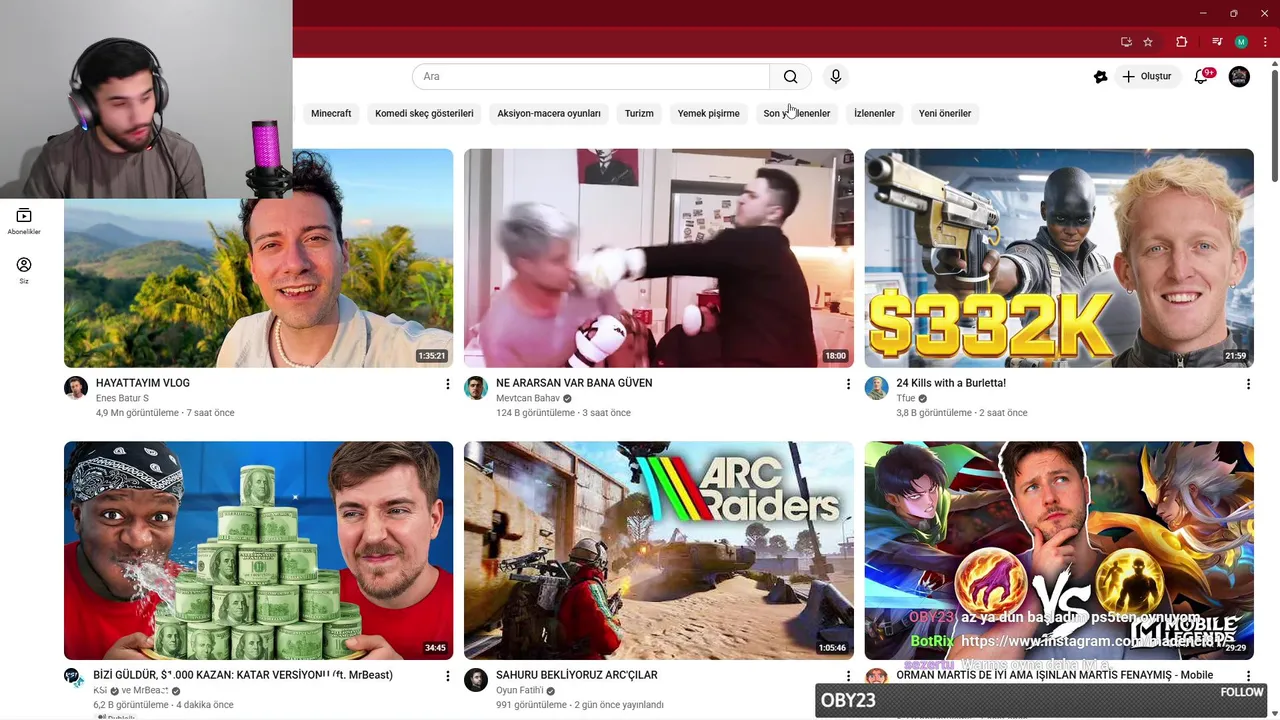1280x720 pixels.
Task: Open YouTube account avatar menu
Action: coord(1239,77)
